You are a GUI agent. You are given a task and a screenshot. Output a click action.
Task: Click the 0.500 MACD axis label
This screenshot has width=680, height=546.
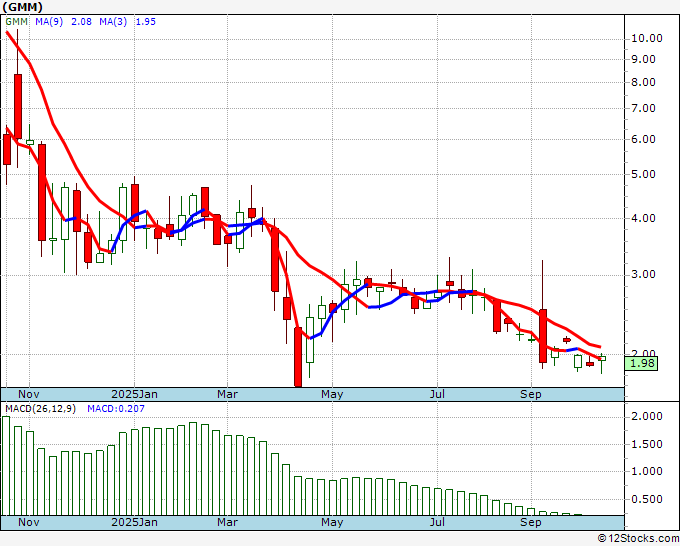point(647,500)
